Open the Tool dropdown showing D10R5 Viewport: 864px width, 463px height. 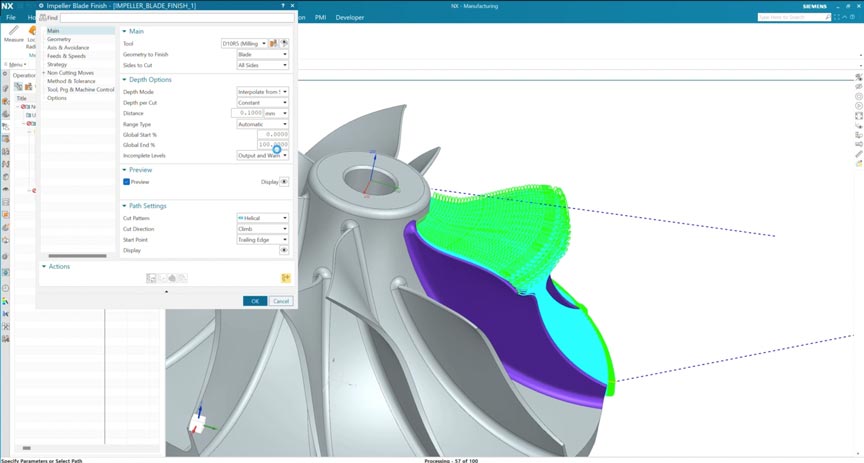tap(244, 44)
